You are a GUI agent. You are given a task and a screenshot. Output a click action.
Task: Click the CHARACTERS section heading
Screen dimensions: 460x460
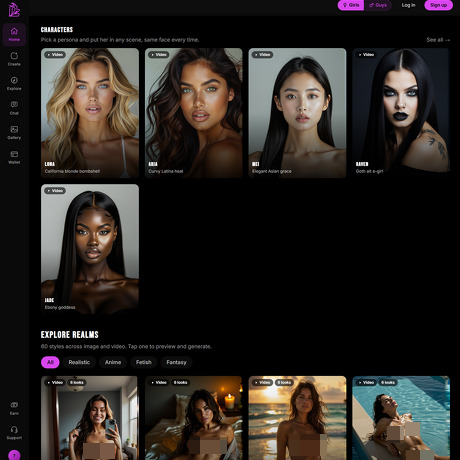click(57, 30)
